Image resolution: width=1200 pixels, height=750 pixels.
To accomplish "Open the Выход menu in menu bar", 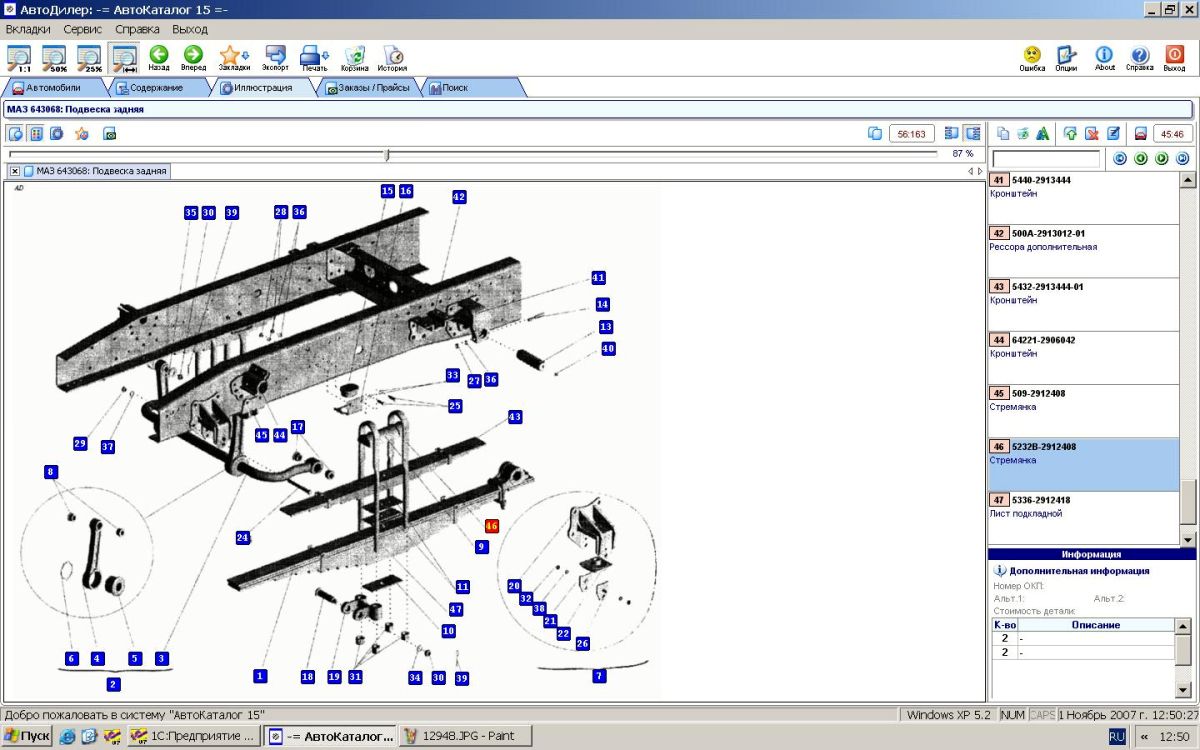I will tap(190, 29).
